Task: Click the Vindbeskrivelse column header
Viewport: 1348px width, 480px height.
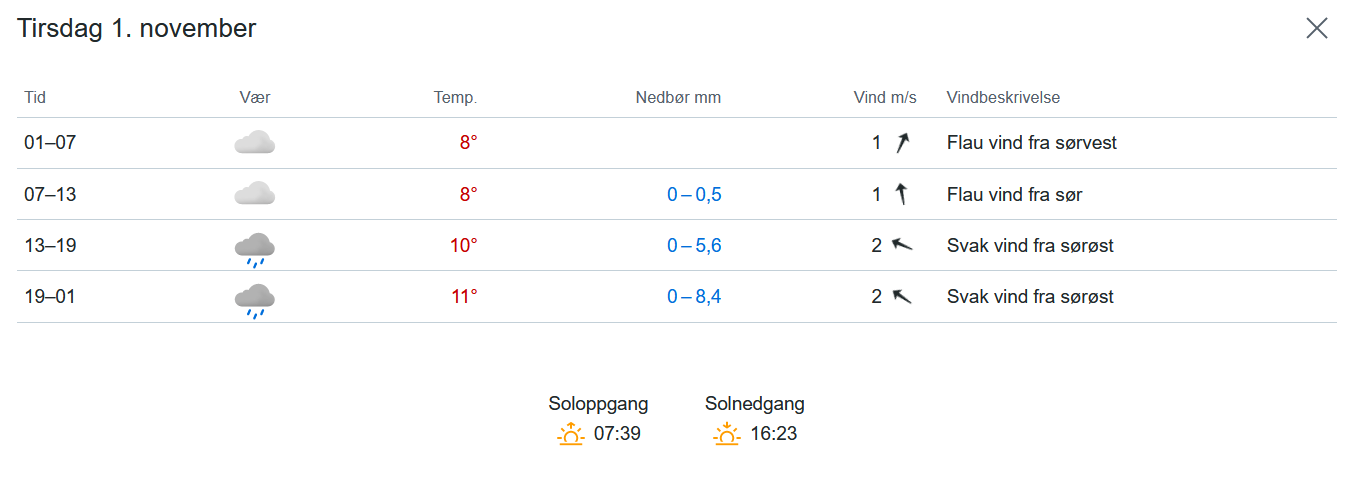Action: [1003, 98]
